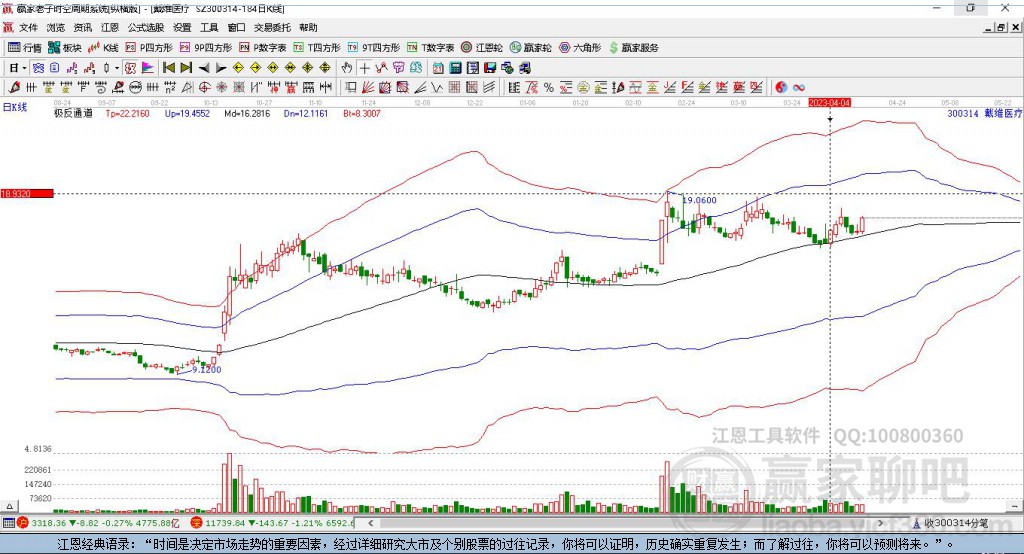This screenshot has height=554, width=1024.
Task: Open the 工具 menu
Action: [x=209, y=27]
